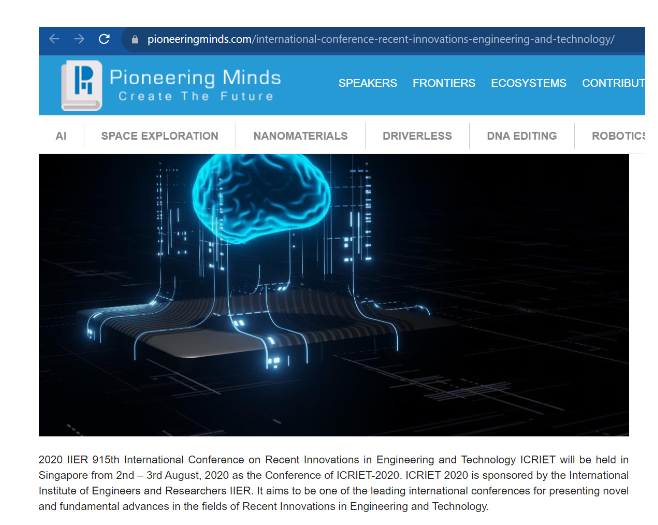658x525 pixels.
Task: Open the ECOSYSTEMS menu
Action: [529, 83]
